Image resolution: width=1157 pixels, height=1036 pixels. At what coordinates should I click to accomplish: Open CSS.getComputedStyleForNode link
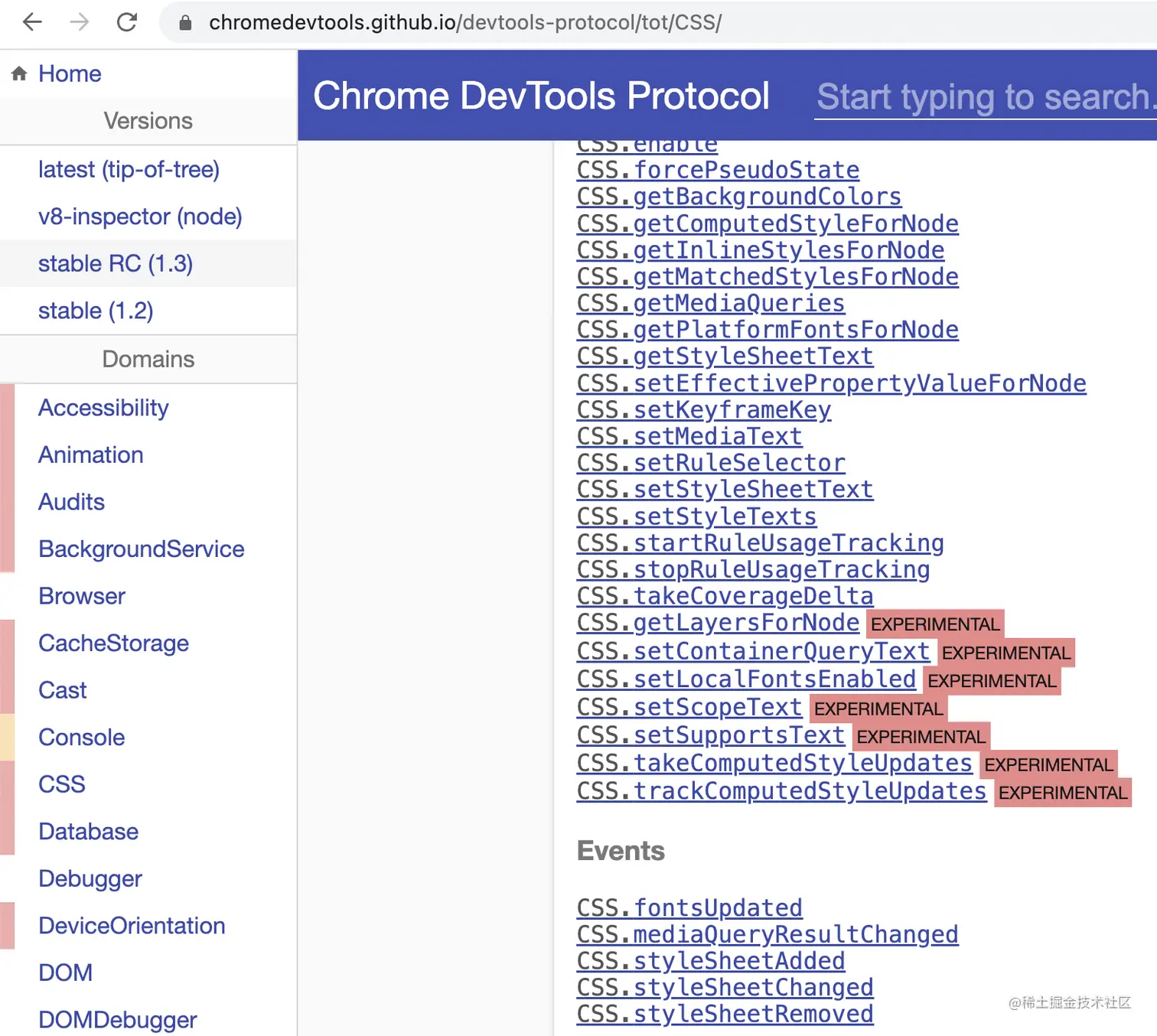[x=768, y=223]
